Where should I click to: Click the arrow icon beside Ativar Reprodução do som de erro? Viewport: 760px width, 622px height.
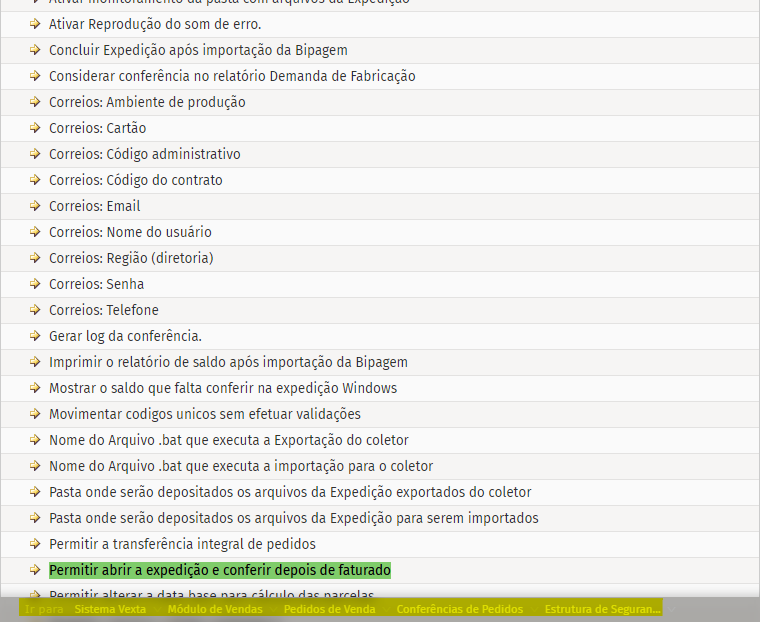[36, 24]
